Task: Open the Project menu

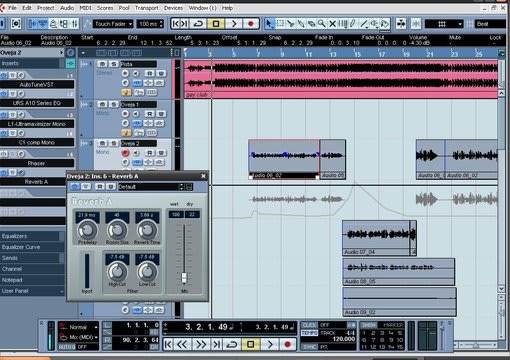Action: 46,8
